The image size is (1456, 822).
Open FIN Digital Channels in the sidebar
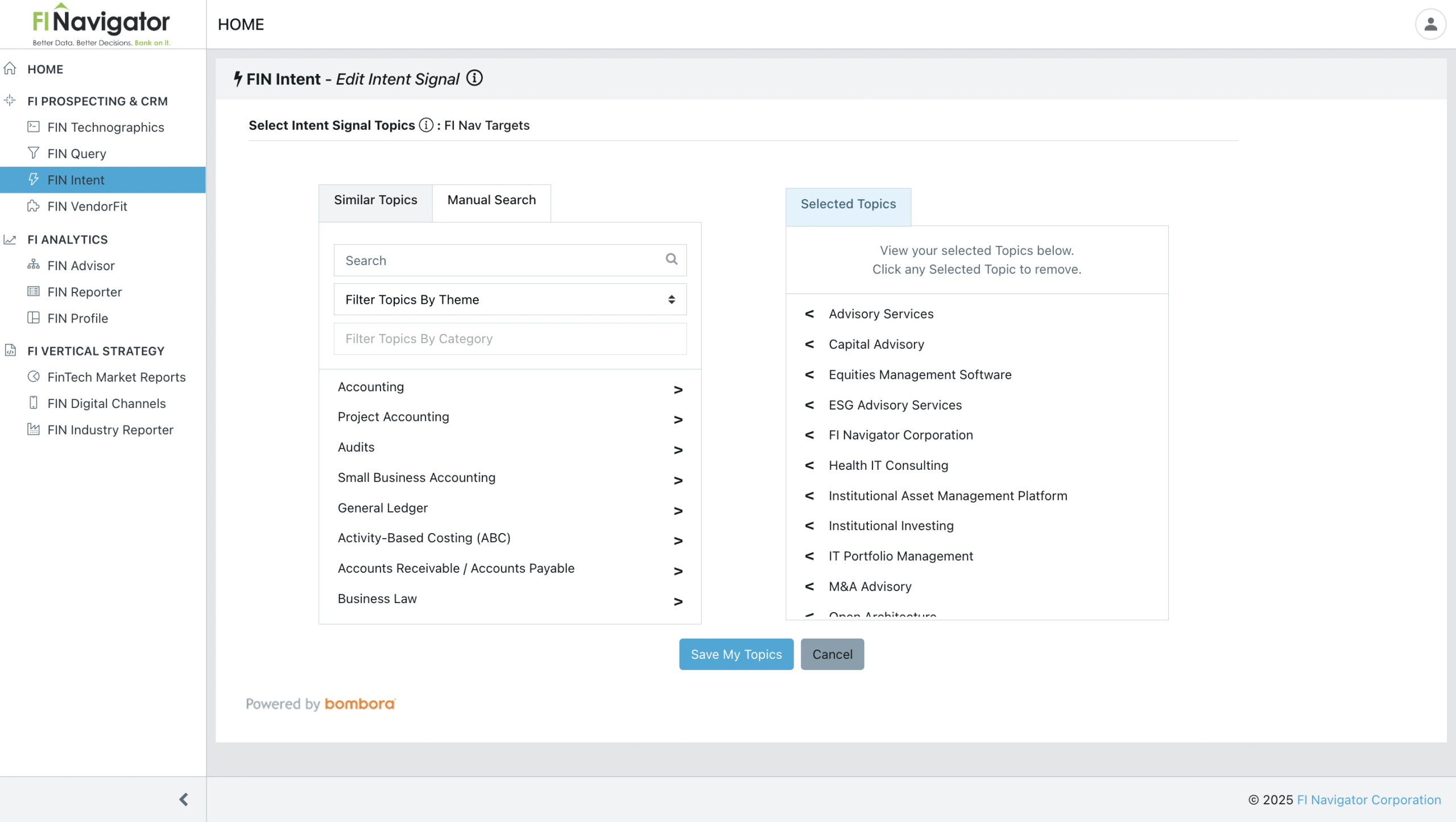(x=106, y=403)
